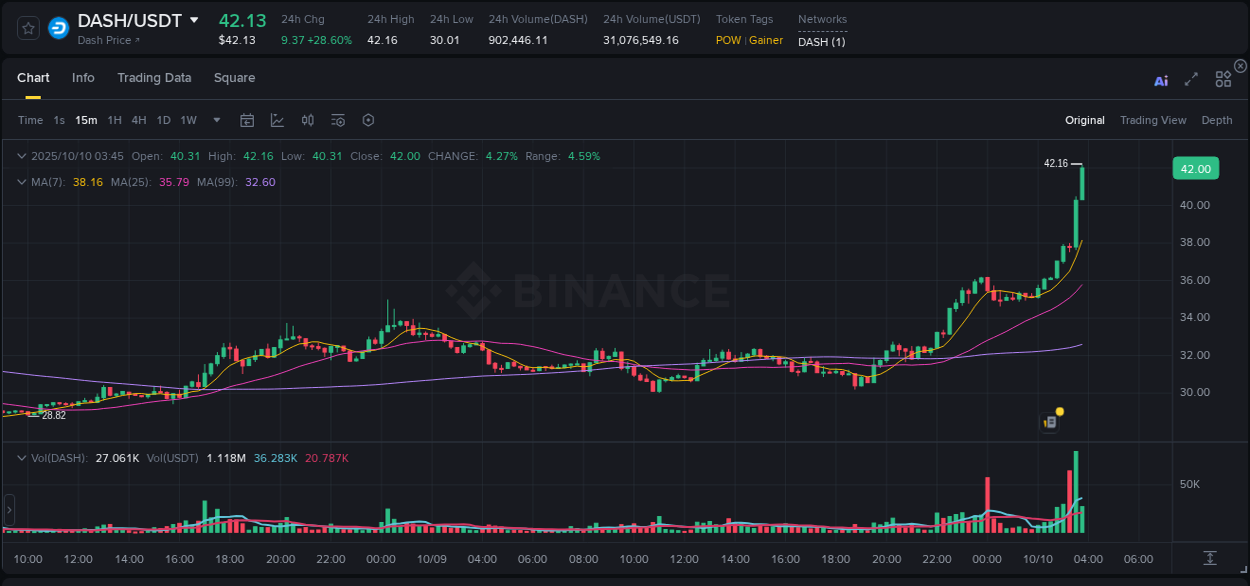This screenshot has width=1250, height=586.
Task: Open the panel layout grid icon
Action: 1223,79
